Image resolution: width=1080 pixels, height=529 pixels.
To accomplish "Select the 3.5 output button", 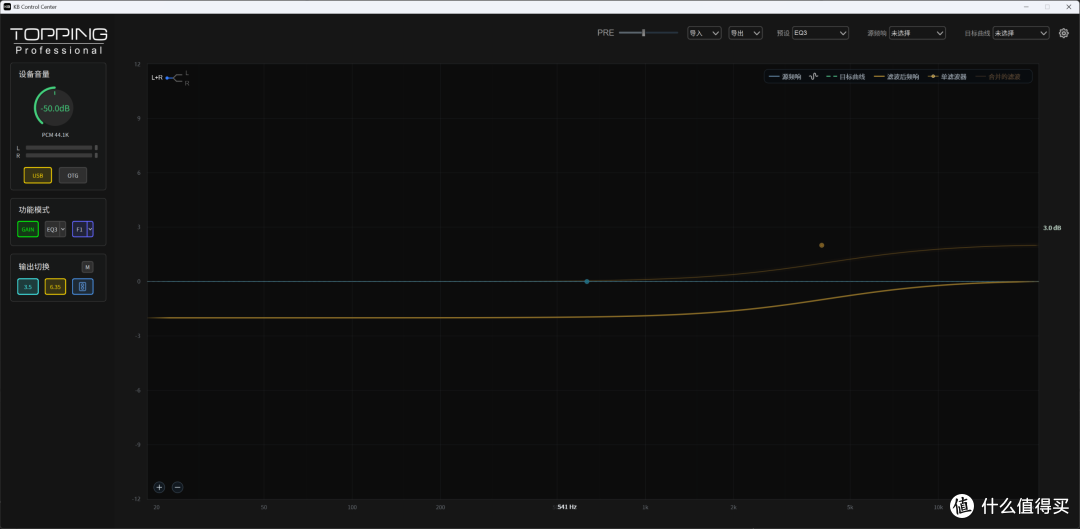I will [x=28, y=287].
